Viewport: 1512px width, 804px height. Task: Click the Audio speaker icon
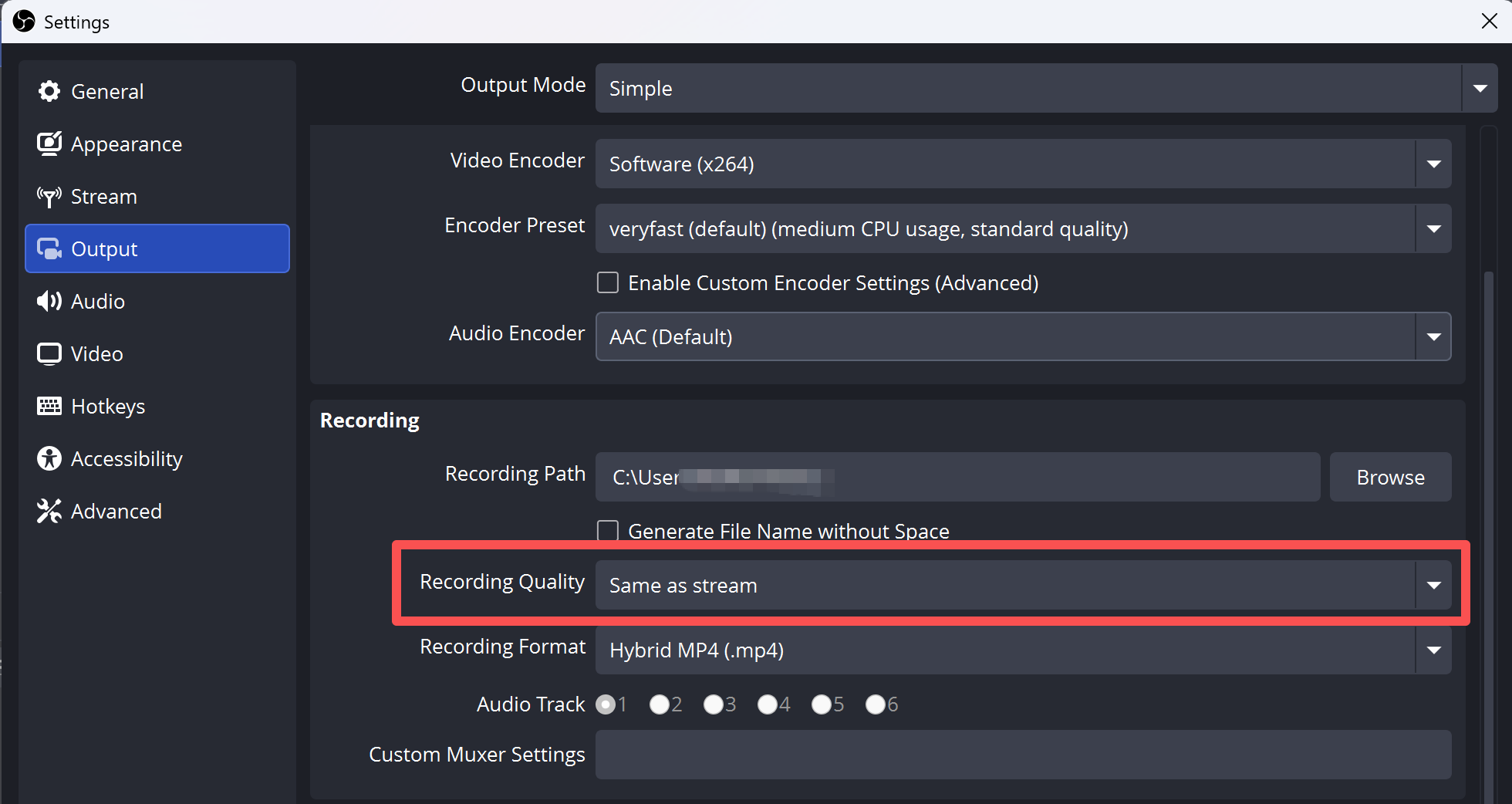[x=49, y=301]
